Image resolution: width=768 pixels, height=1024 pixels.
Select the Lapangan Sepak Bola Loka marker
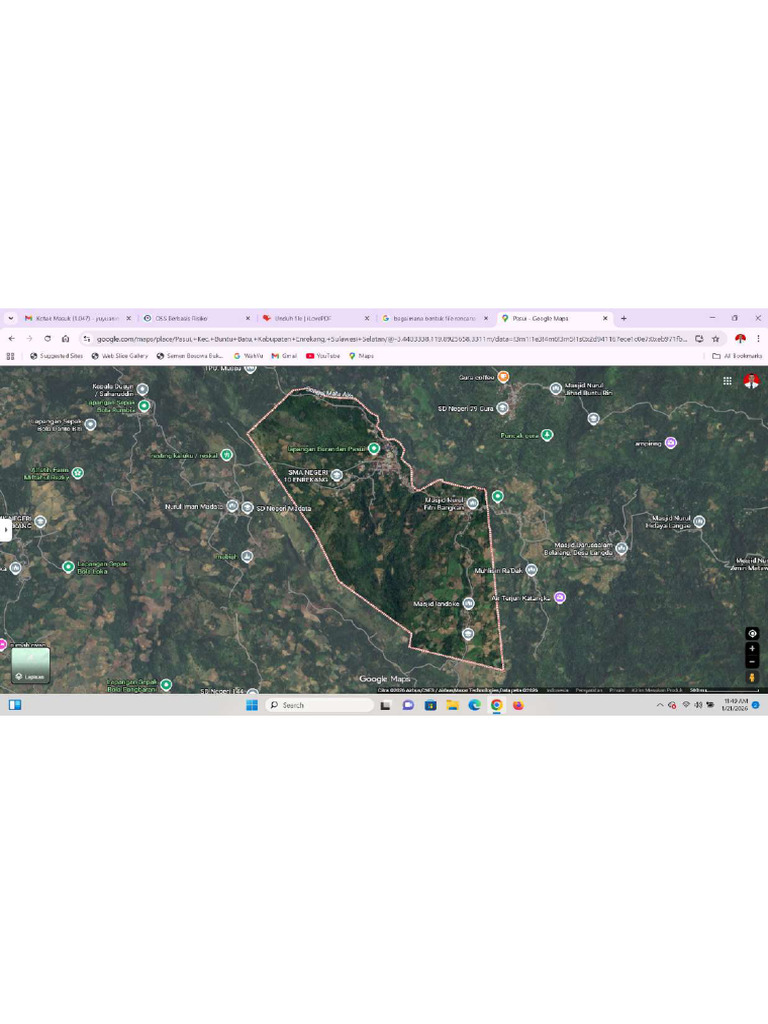[68, 567]
